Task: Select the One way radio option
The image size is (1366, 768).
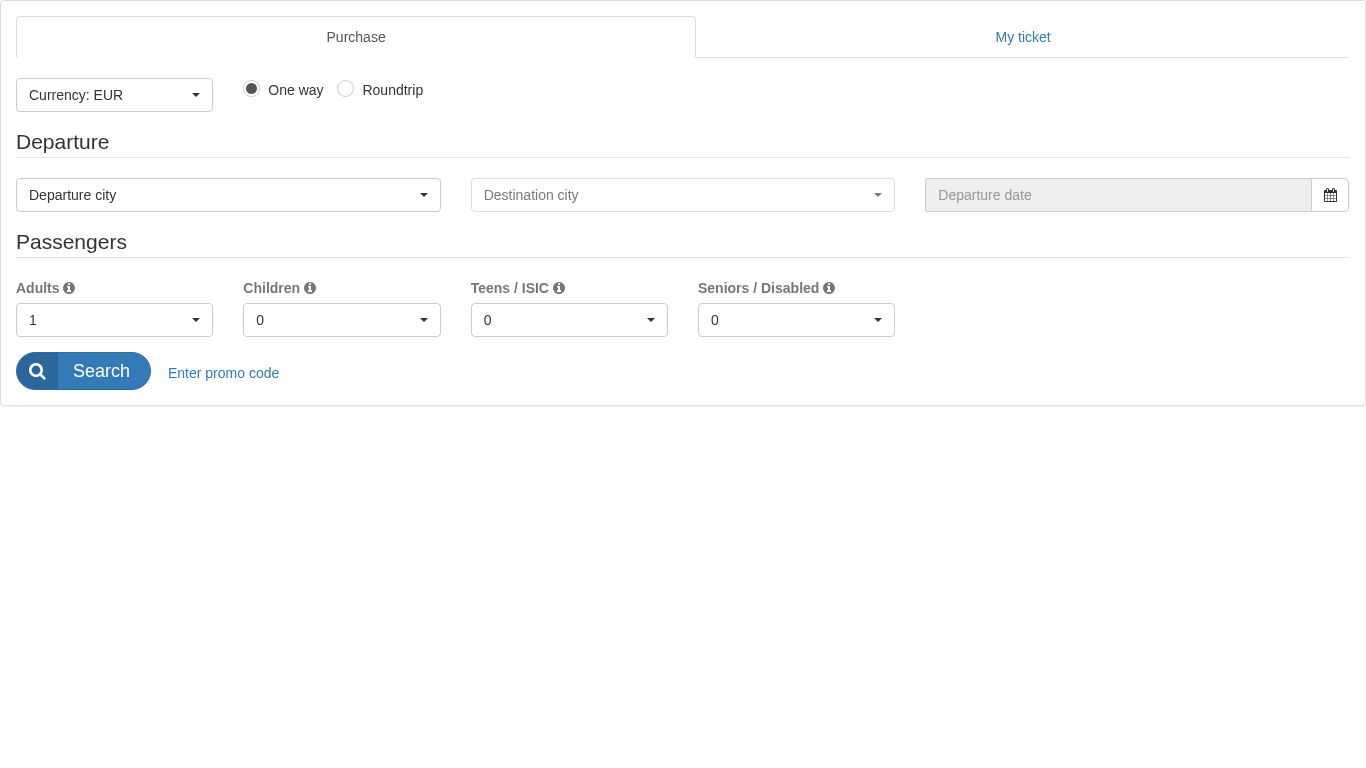Action: 252,89
